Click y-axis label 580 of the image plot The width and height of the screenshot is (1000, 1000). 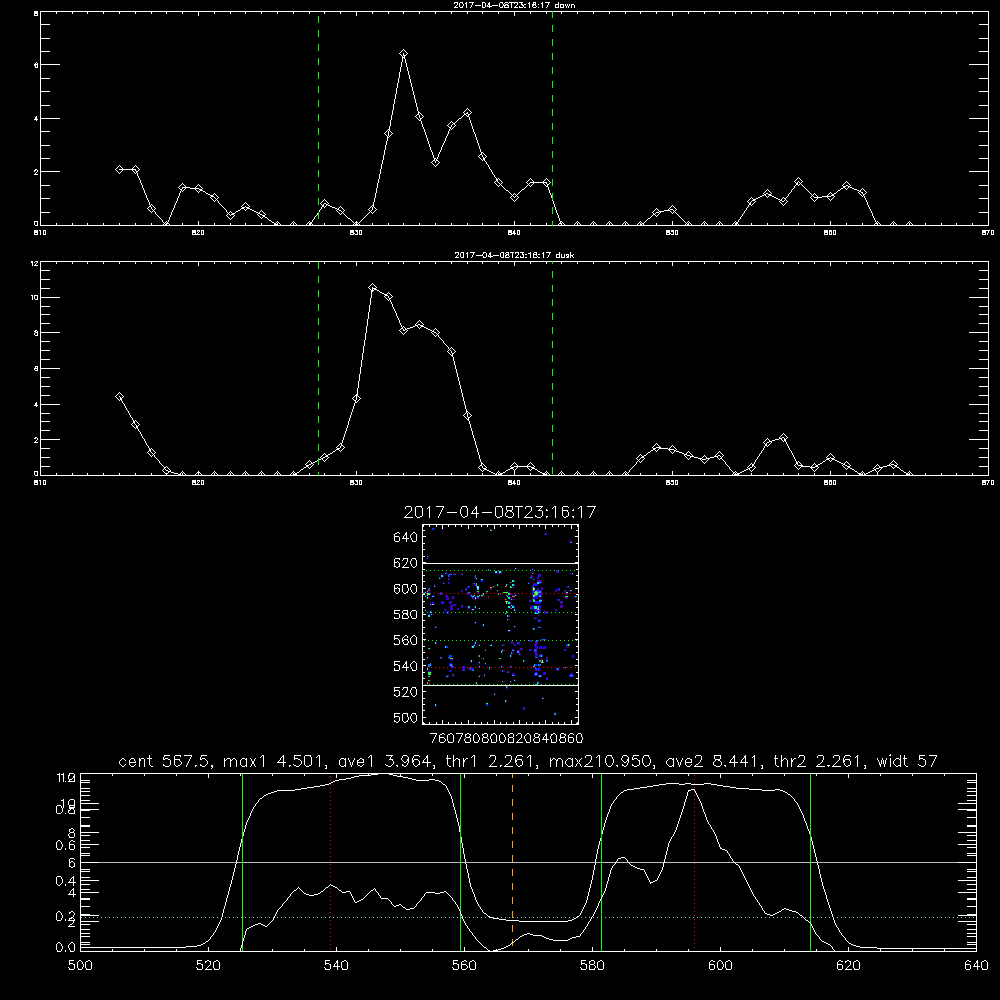click(x=406, y=614)
